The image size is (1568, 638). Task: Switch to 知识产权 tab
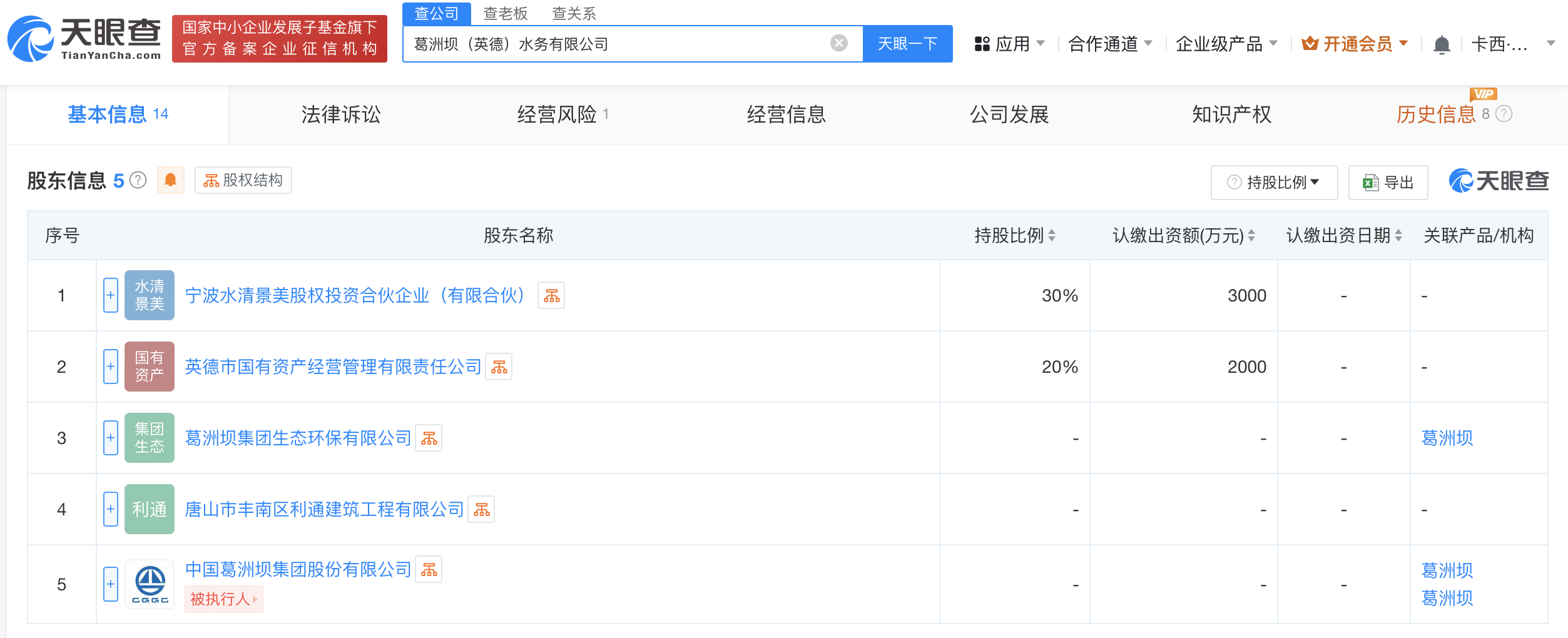[1232, 114]
